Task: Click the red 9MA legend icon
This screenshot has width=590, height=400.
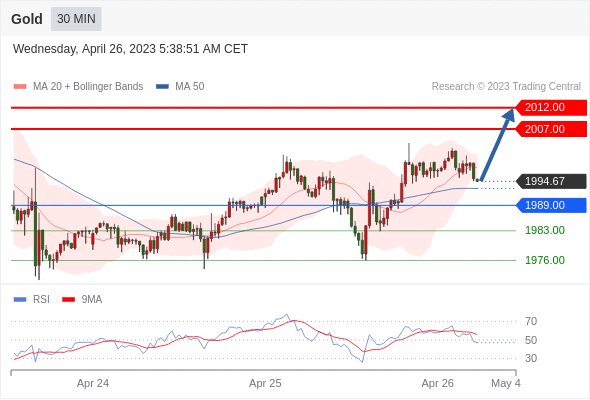Action: [x=68, y=300]
